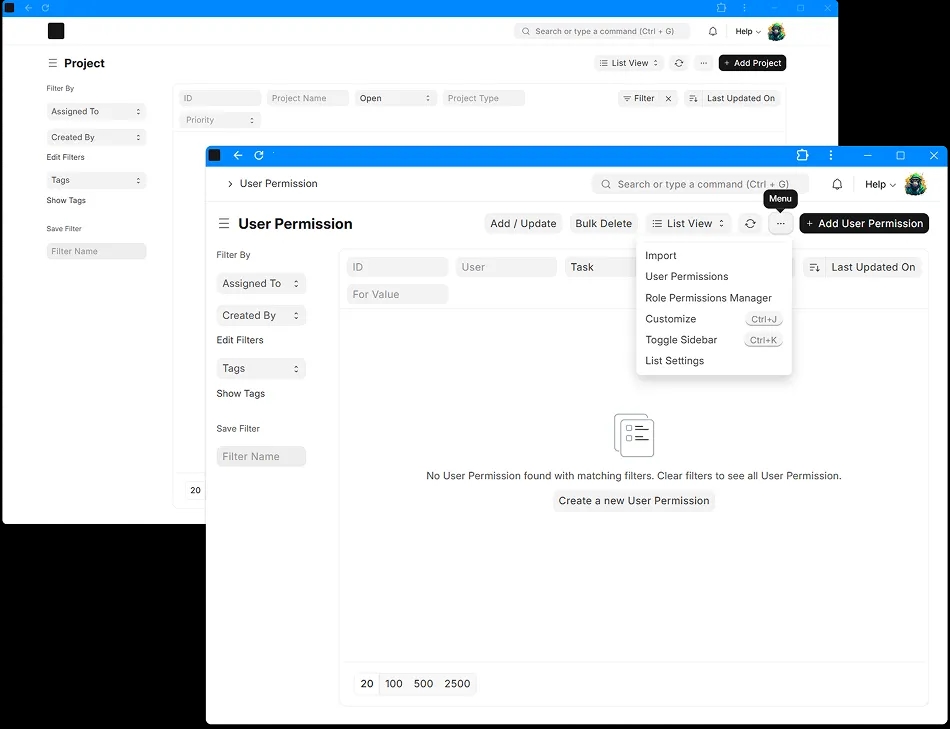Expand the Assigned To filter in User Permission sidebar
Image resolution: width=950 pixels, height=729 pixels.
(x=261, y=284)
